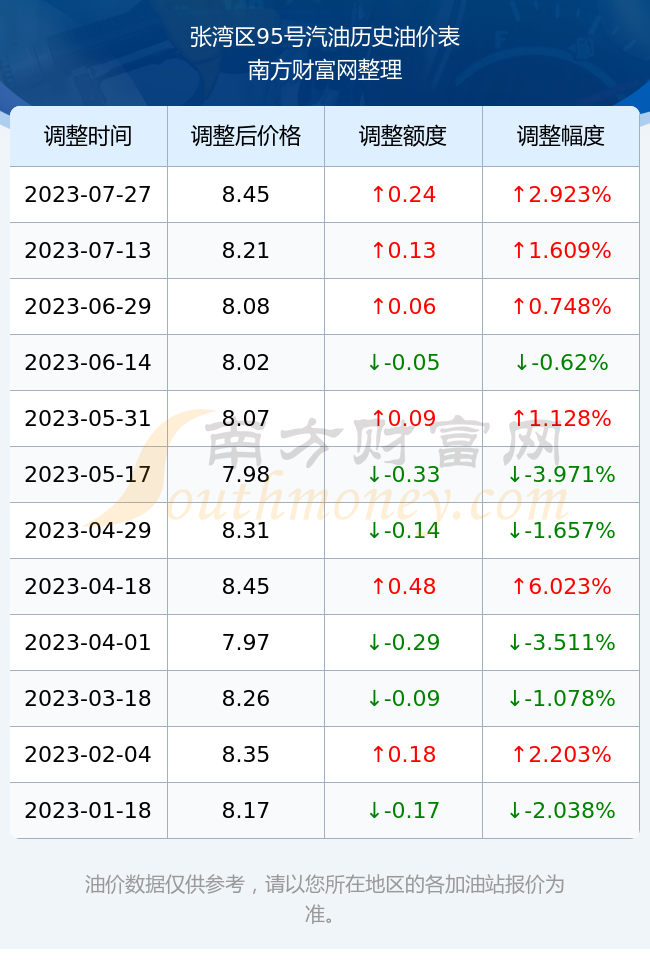The width and height of the screenshot is (650, 980).
Task: Click the 调整幅度 column header
Action: pyautogui.click(x=561, y=136)
